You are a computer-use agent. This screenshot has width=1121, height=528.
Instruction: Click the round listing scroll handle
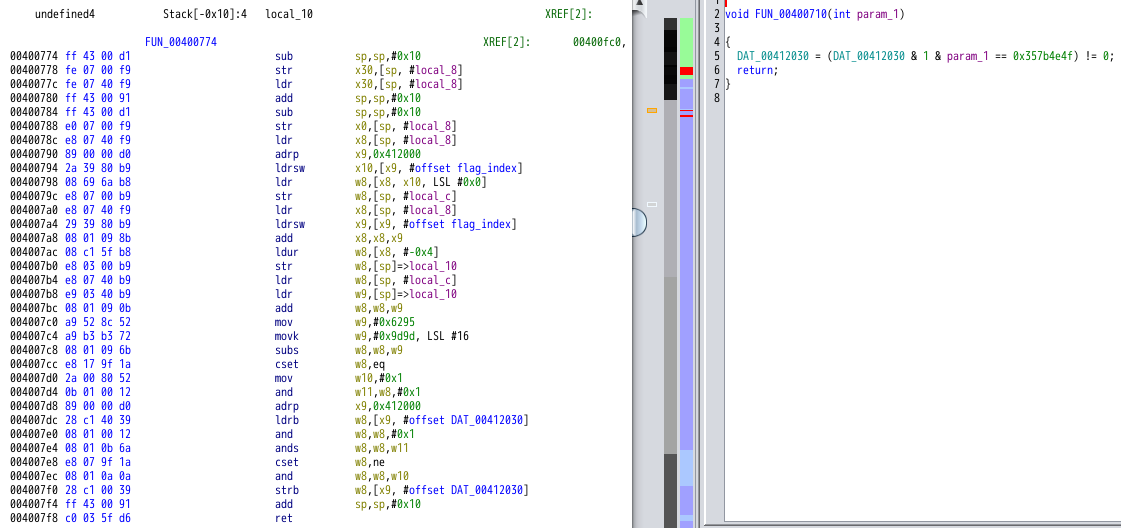click(638, 222)
